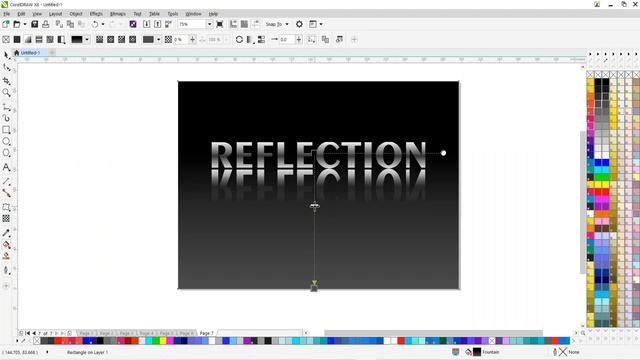
Task: Activate the Text tool (letter A)
Action: tap(6, 167)
